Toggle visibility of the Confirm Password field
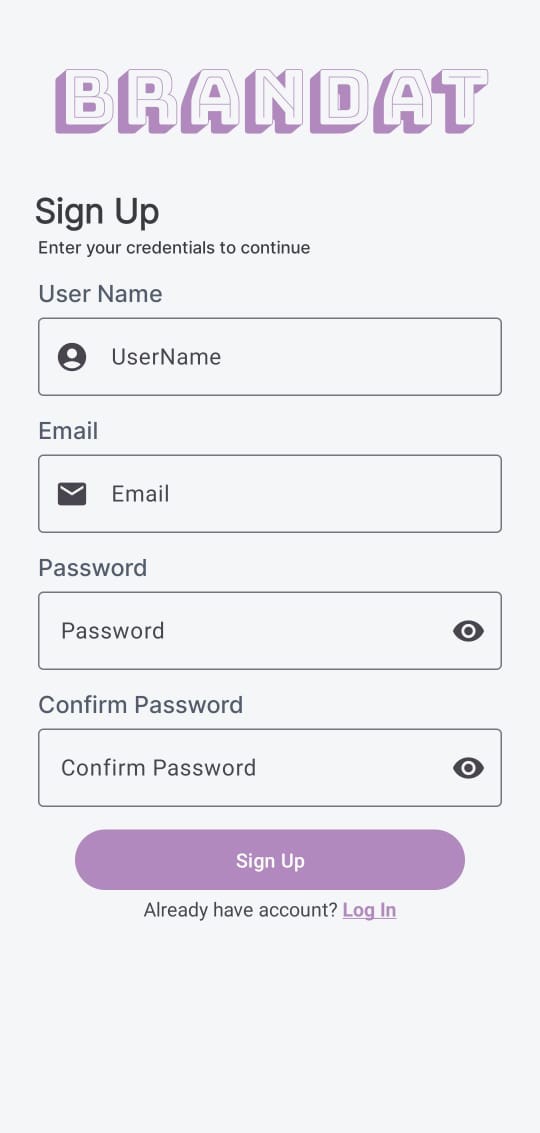Viewport: 540px width, 1133px height. (468, 767)
